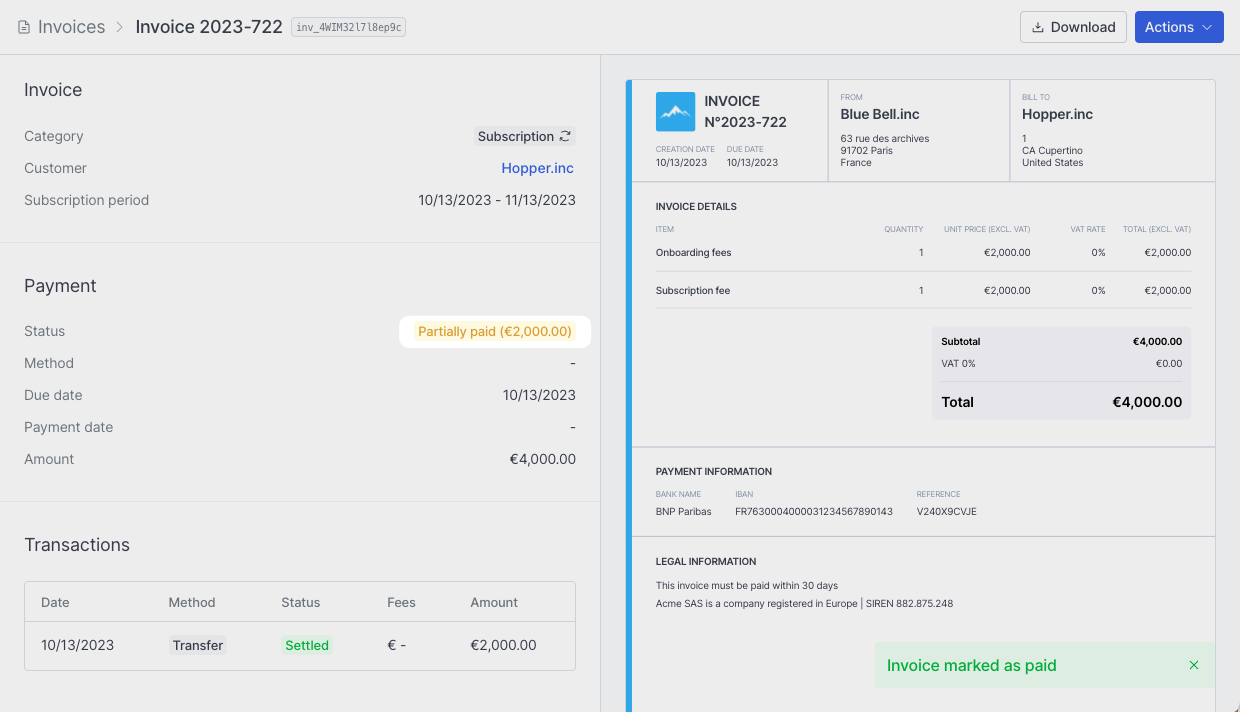
Task: Open the Actions dropdown menu
Action: click(1179, 27)
